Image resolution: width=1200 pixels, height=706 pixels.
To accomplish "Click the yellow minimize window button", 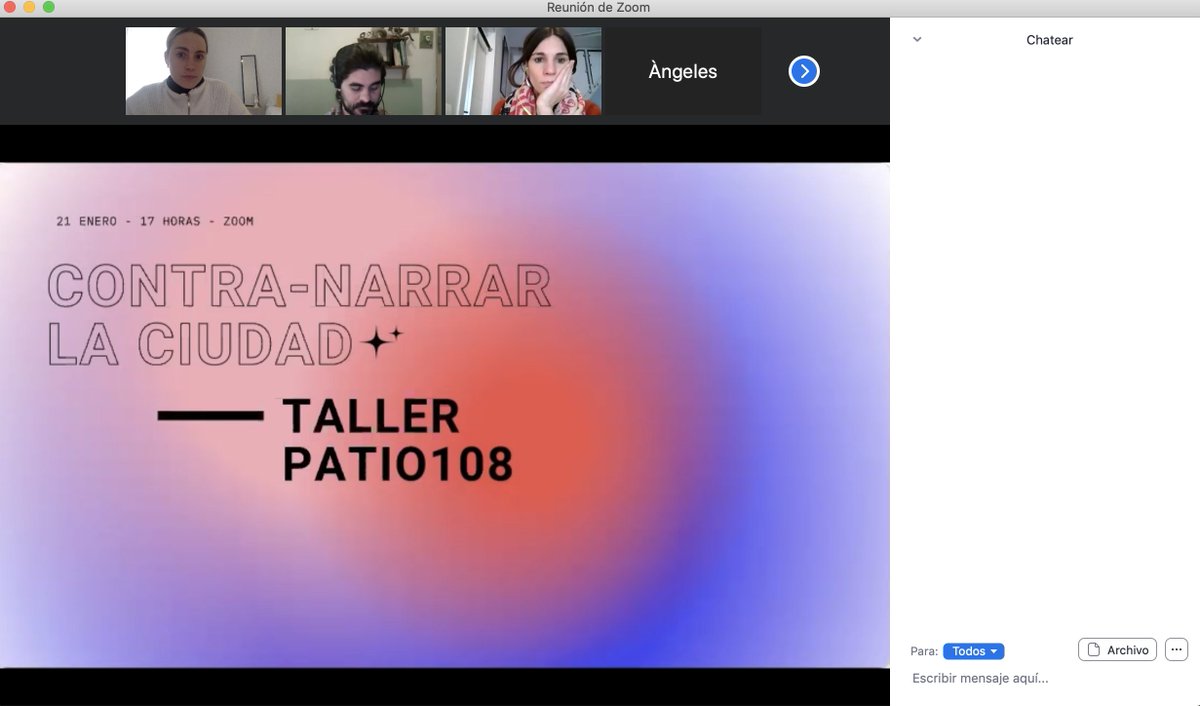I will [x=28, y=7].
